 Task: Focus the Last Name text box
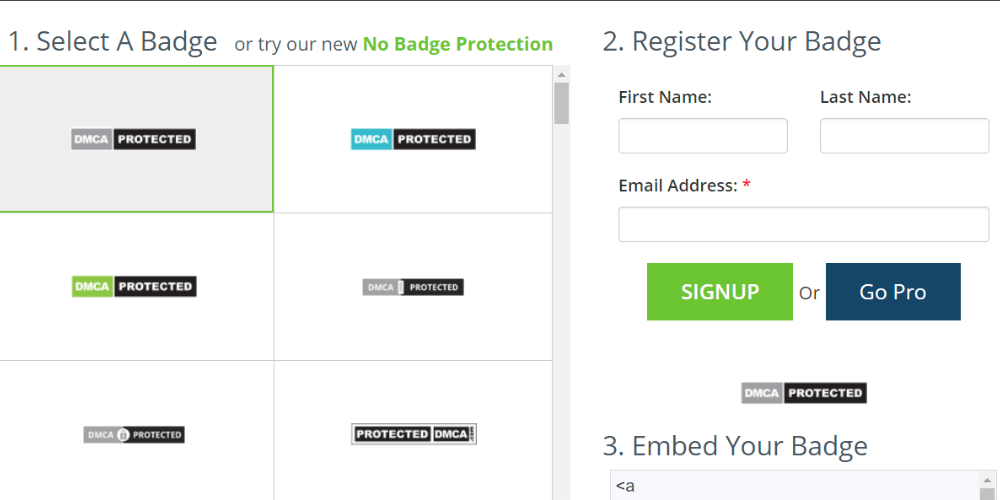(904, 136)
